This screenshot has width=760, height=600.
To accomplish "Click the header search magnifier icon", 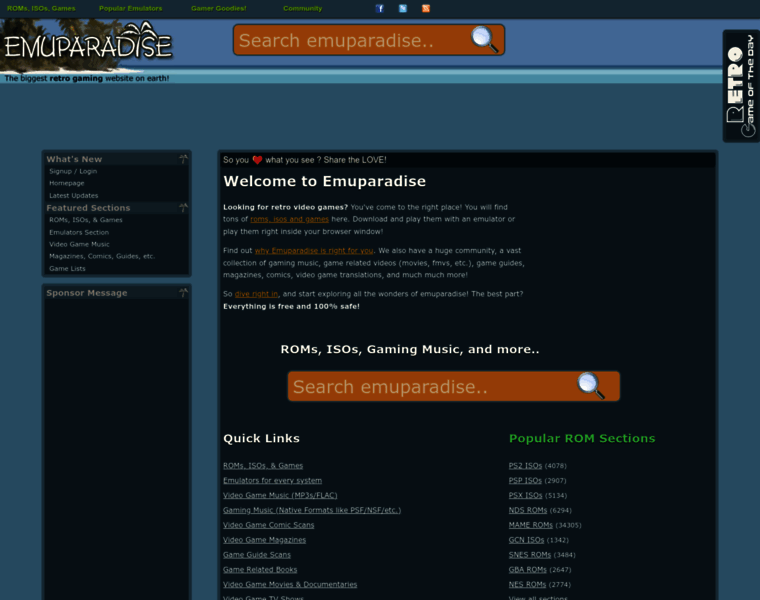I will (x=484, y=39).
